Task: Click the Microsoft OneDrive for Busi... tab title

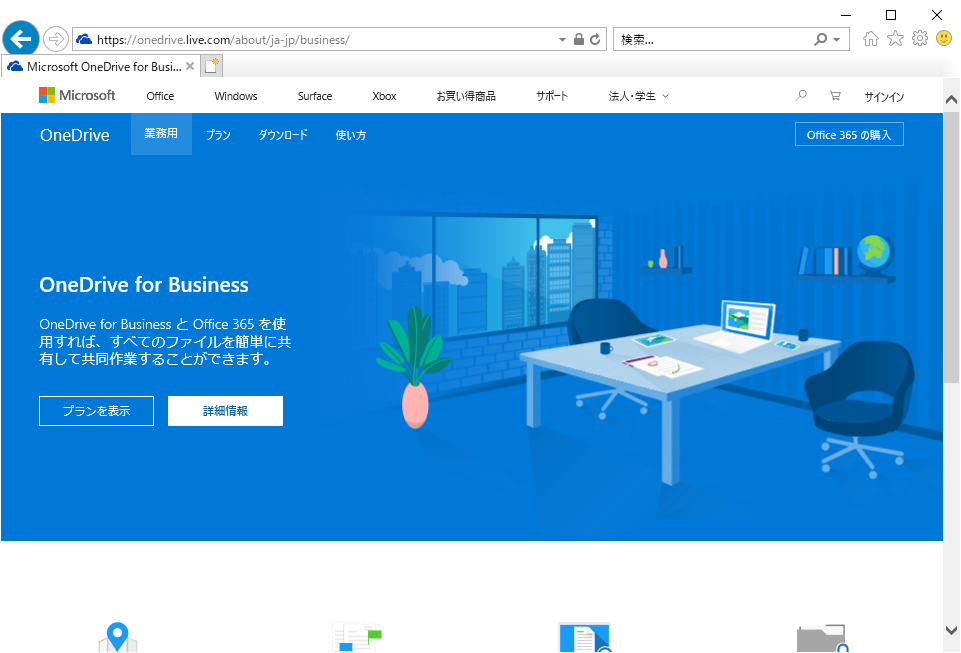Action: pos(104,66)
